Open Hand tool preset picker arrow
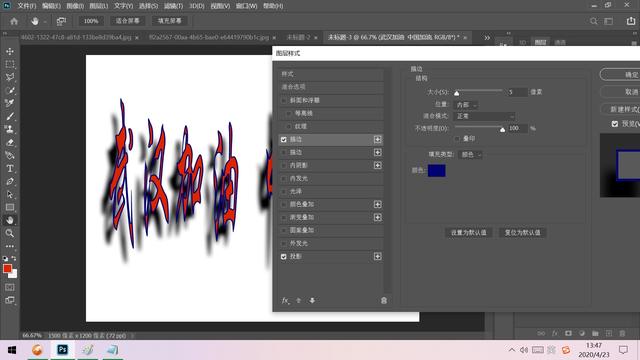Viewport: 640px width, 360px height. tap(44, 22)
